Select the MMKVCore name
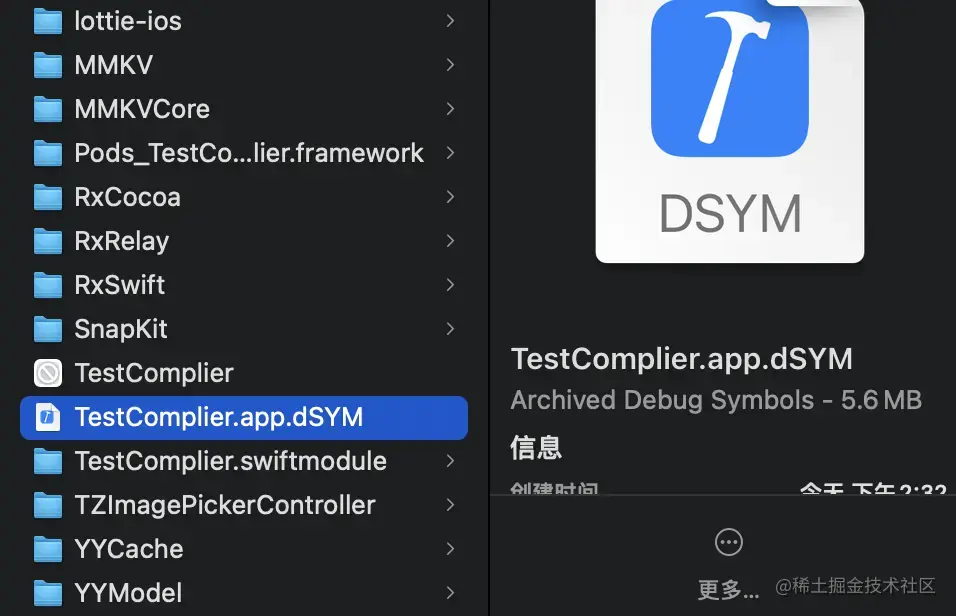This screenshot has width=956, height=616. tap(142, 109)
